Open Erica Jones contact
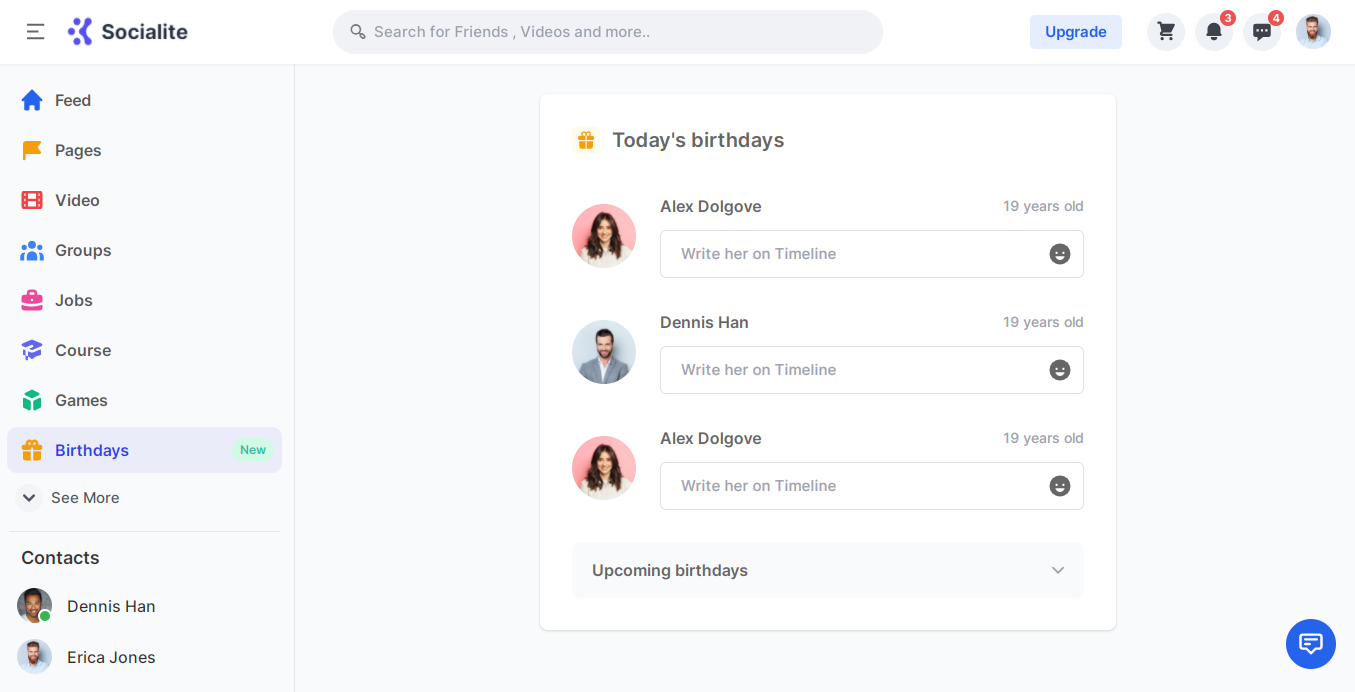This screenshot has width=1355, height=692. point(110,657)
